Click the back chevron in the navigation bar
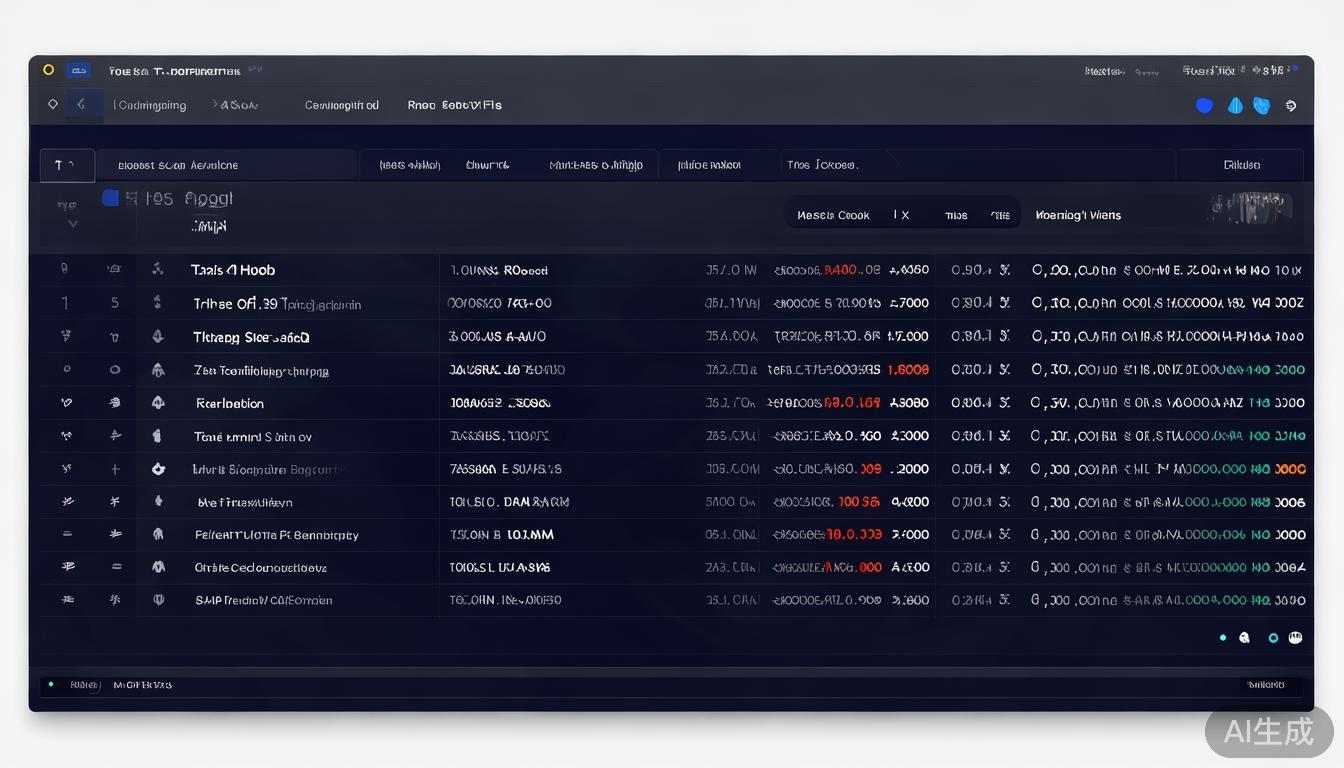 tap(82, 104)
